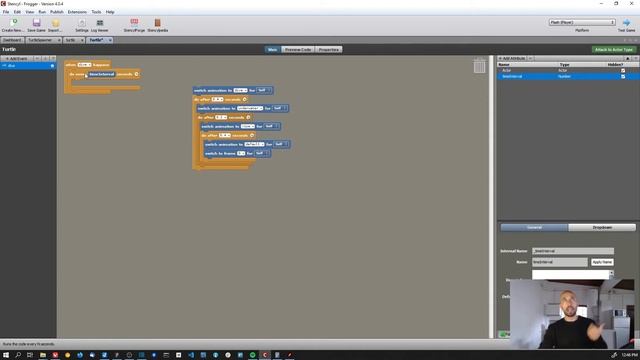Switch to the Properties view
The width and height of the screenshot is (640, 360).
[329, 49]
